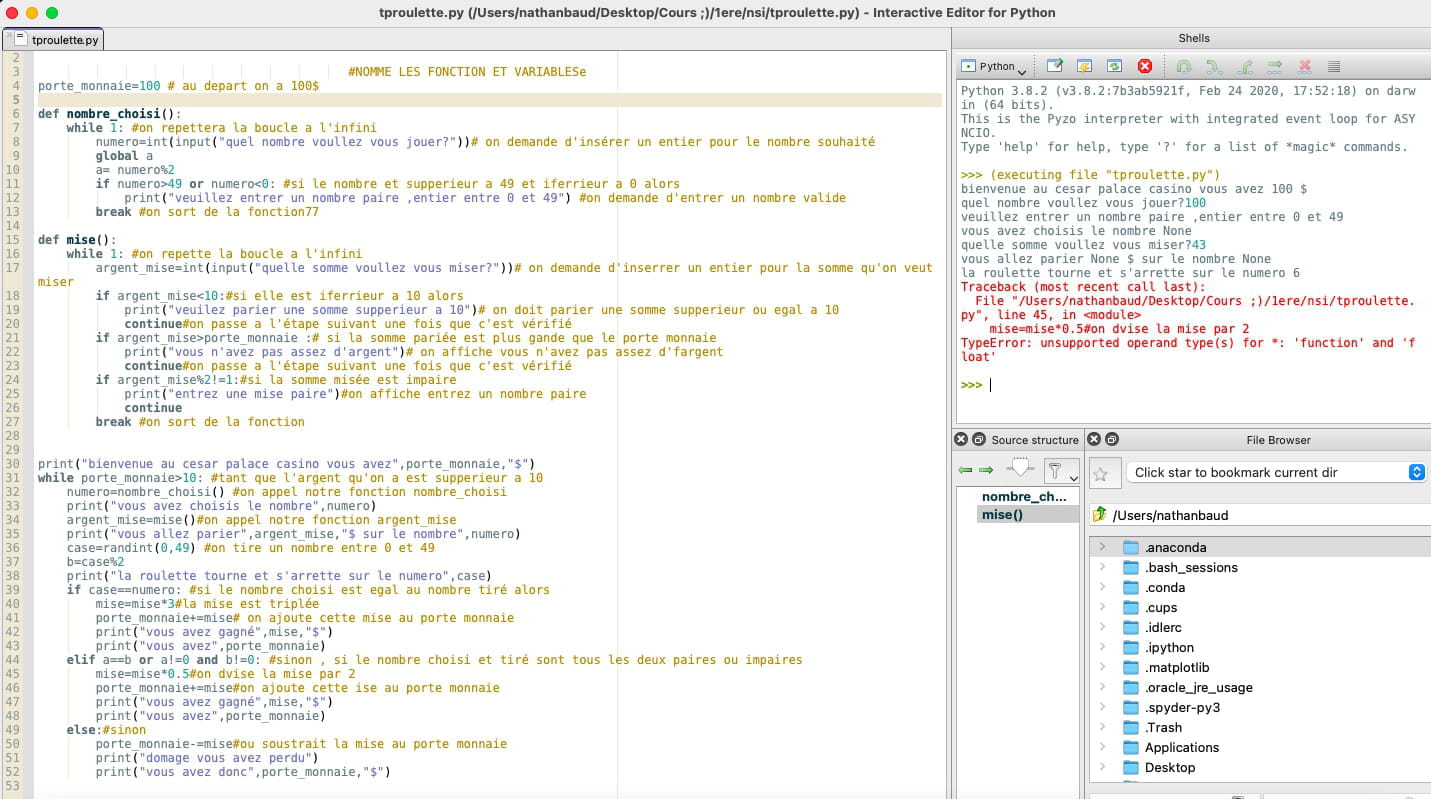Click the structure level slider control
1431x799 pixels.
[1018, 469]
